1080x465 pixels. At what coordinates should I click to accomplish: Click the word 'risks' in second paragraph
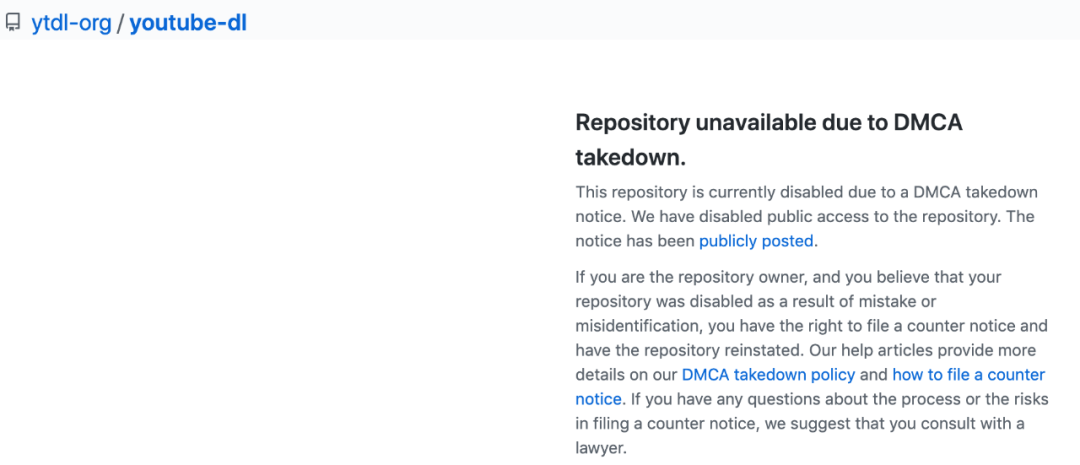point(1023,399)
